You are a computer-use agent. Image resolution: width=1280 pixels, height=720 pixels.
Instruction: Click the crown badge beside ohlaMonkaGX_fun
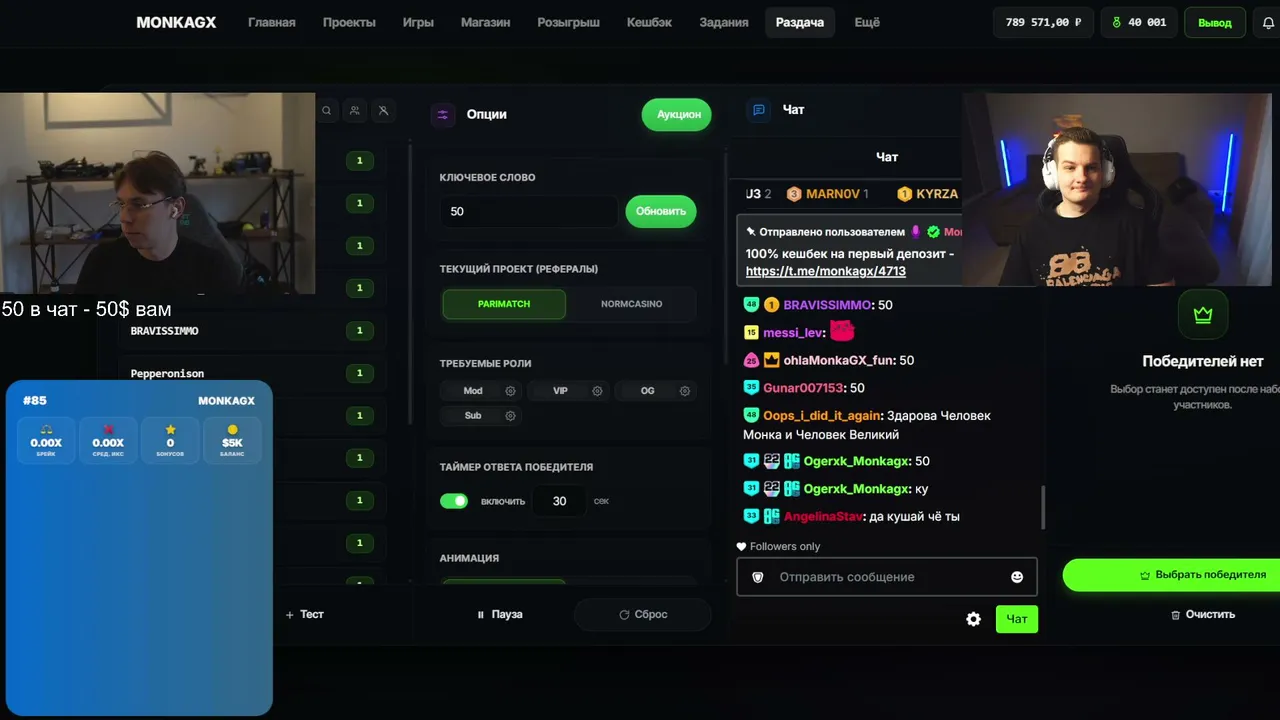coord(771,360)
